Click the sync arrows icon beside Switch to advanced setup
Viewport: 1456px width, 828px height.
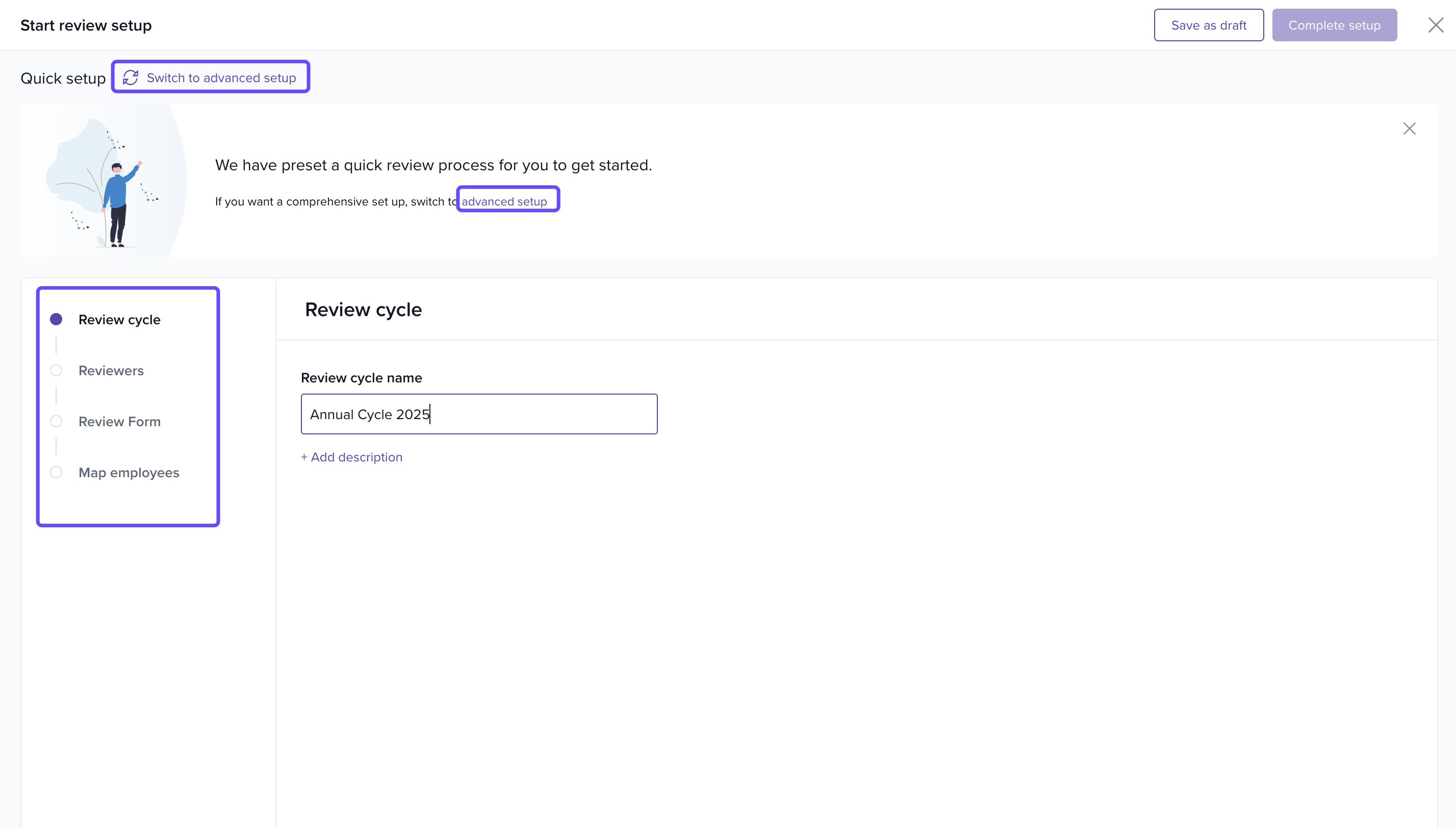tap(131, 77)
